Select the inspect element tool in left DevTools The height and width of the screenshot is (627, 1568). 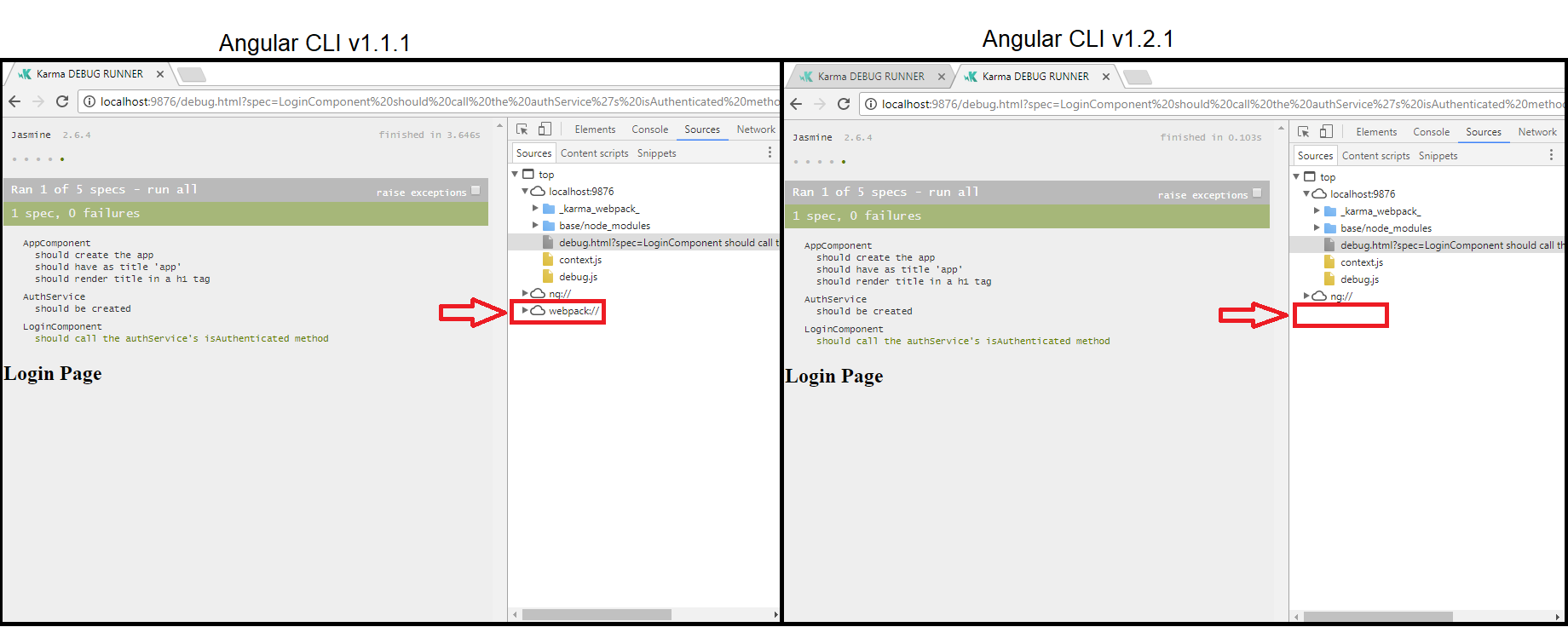pyautogui.click(x=522, y=129)
